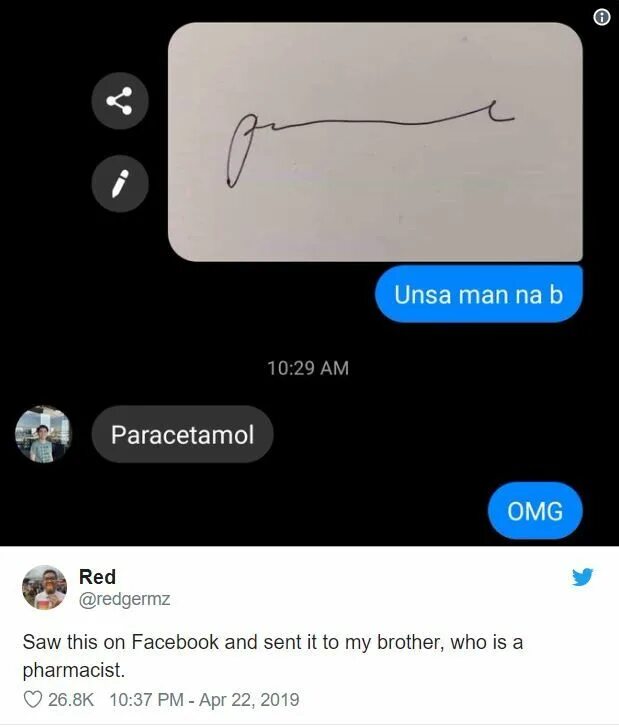Tap the share icon beside the photo
Screen dimensions: 619x728
click(x=120, y=101)
